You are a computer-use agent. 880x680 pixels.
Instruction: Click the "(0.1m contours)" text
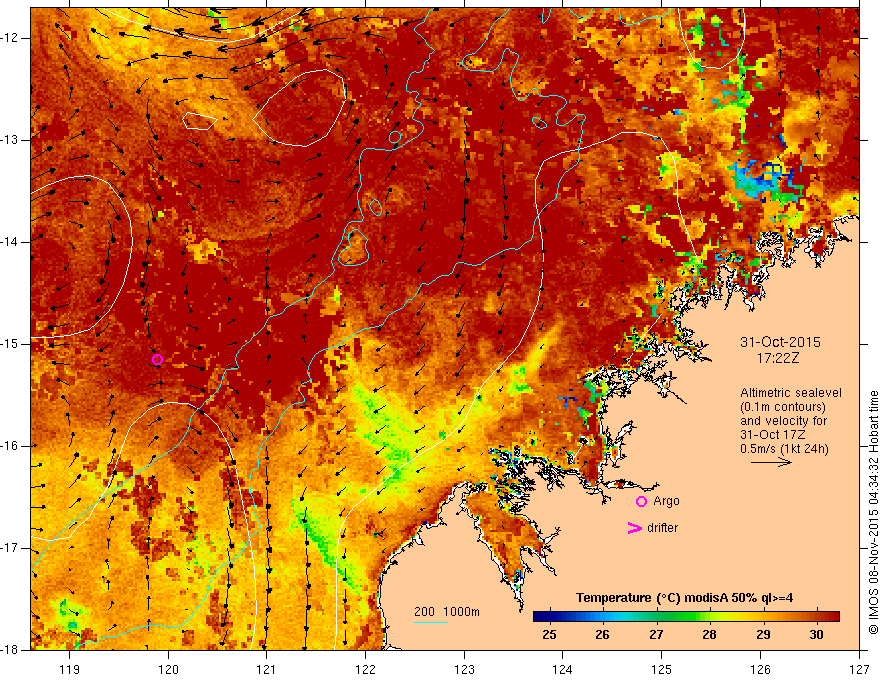[783, 407]
